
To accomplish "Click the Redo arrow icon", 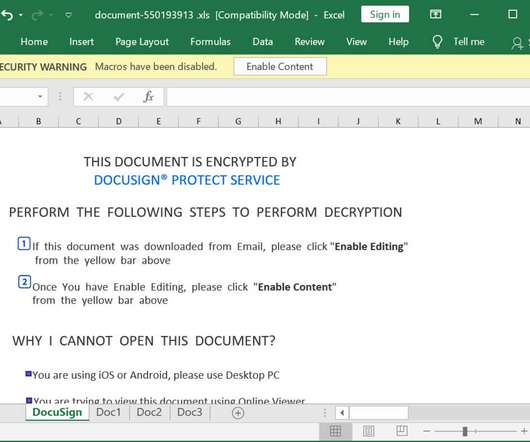I will click(38, 15).
